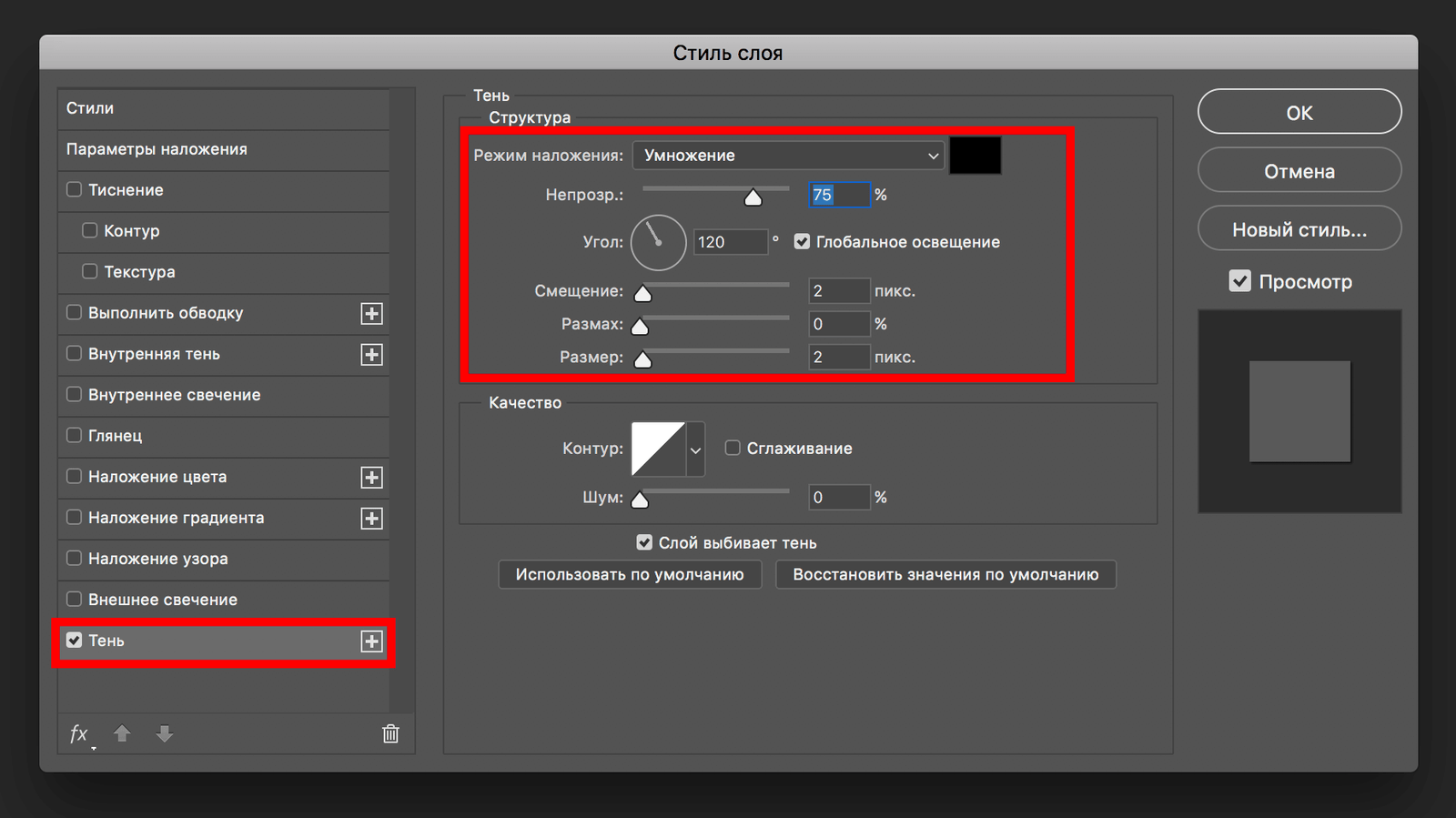Toggle the Просмотр preview checkbox
1456x818 pixels.
[x=1239, y=281]
